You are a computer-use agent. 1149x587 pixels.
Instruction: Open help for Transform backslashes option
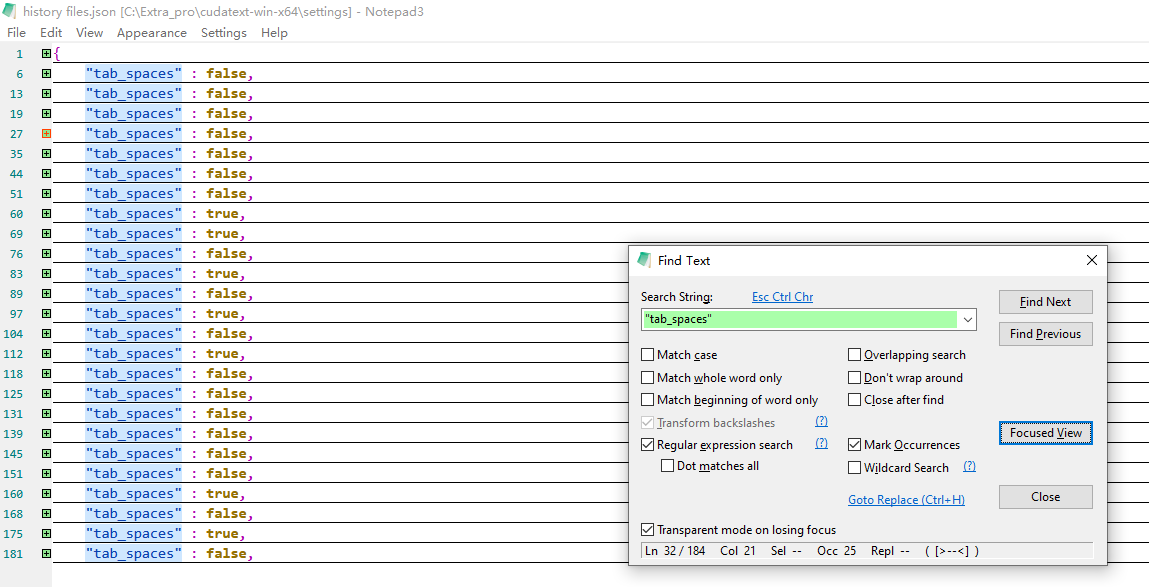[x=821, y=422]
